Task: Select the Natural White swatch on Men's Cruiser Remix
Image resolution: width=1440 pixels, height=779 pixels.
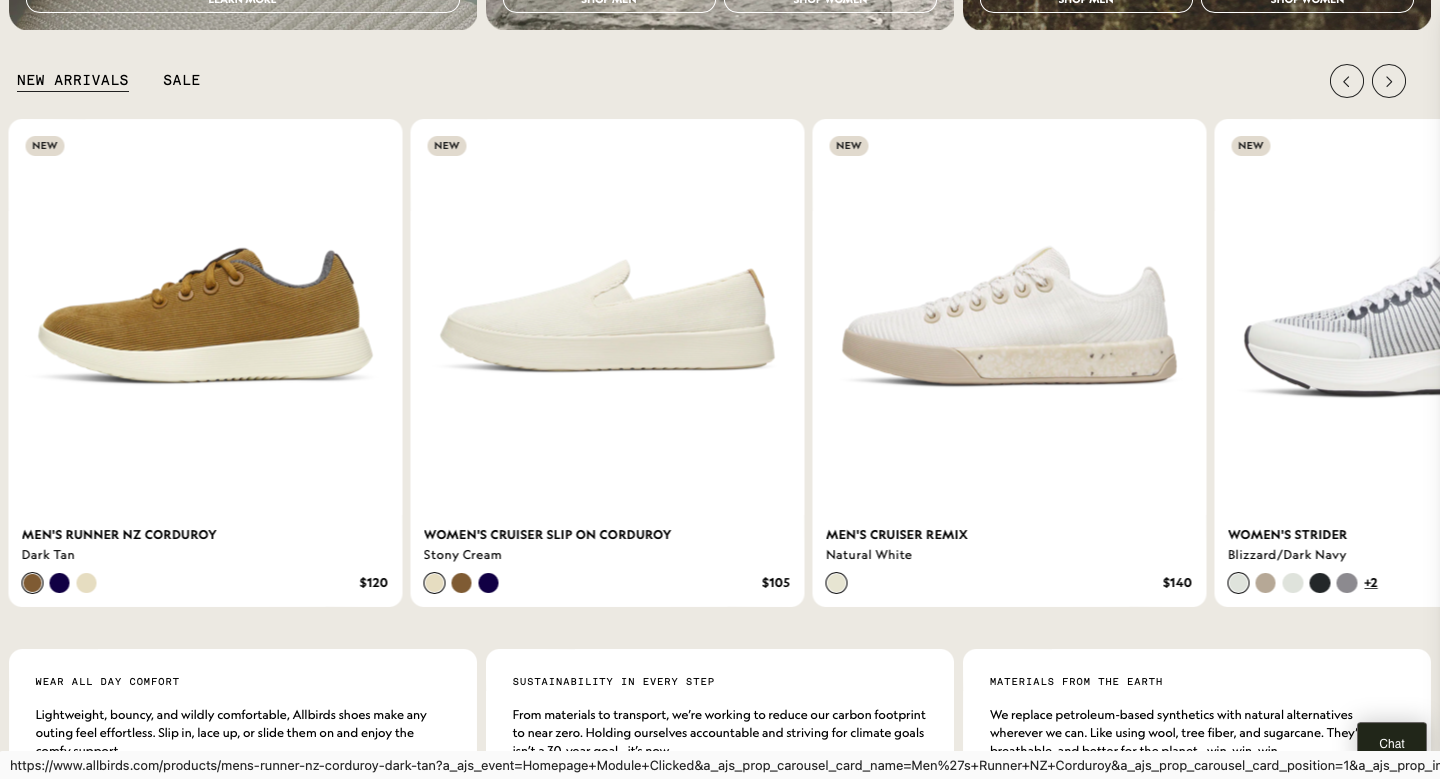Action: pyautogui.click(x=836, y=583)
